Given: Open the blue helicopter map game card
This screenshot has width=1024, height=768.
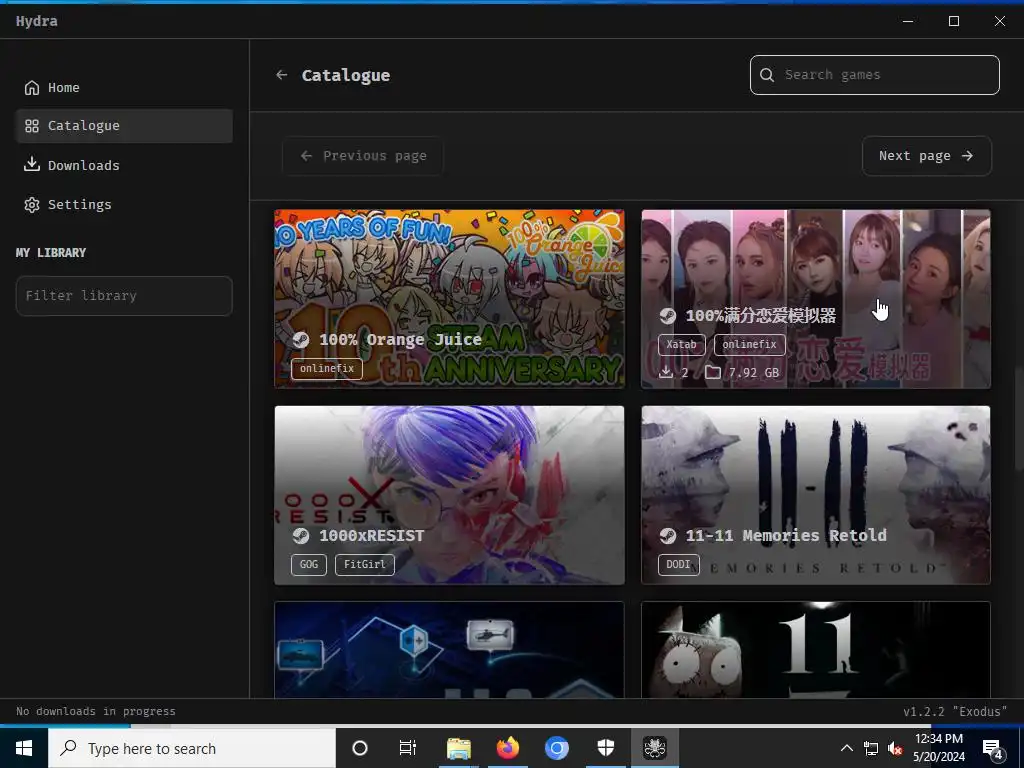Looking at the screenshot, I should point(449,649).
